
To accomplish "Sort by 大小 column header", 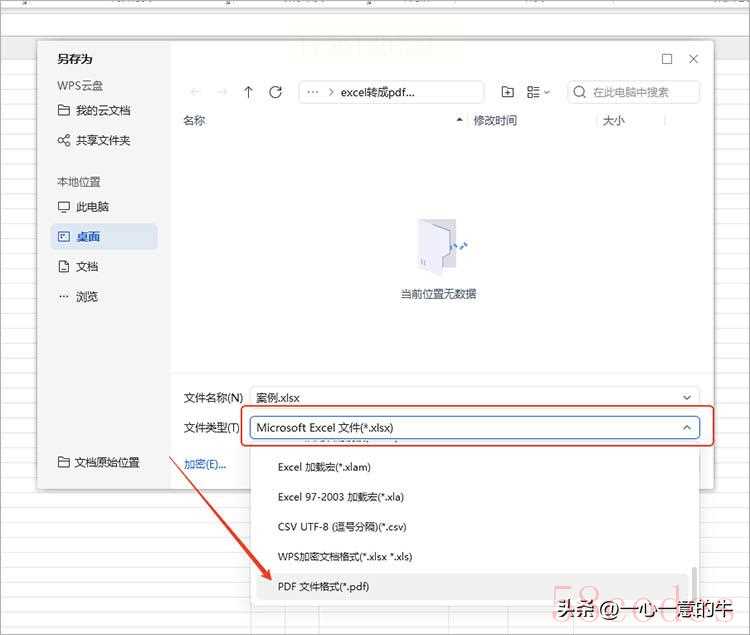I will pos(614,120).
